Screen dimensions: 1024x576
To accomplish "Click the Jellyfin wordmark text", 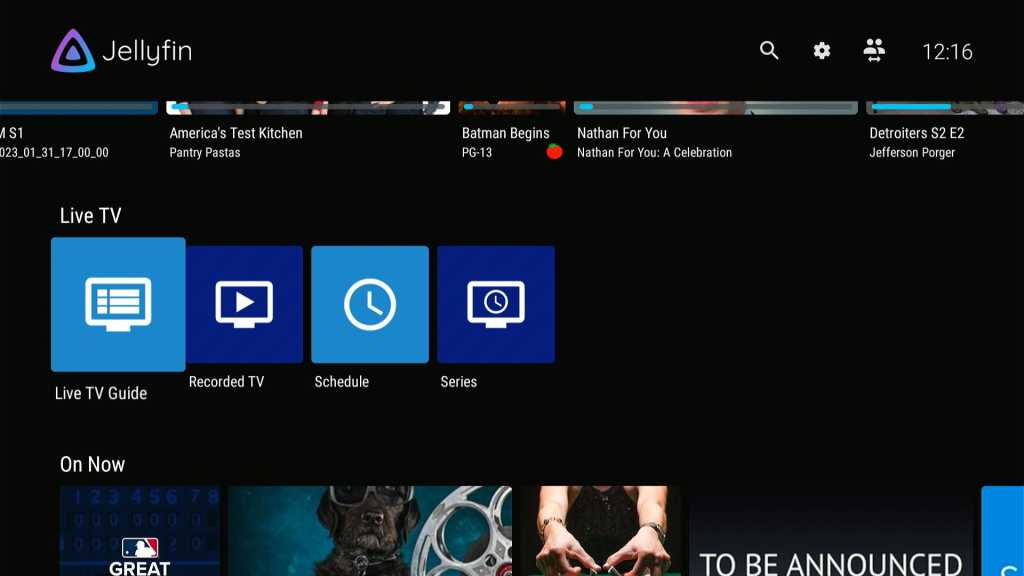I will (x=147, y=51).
